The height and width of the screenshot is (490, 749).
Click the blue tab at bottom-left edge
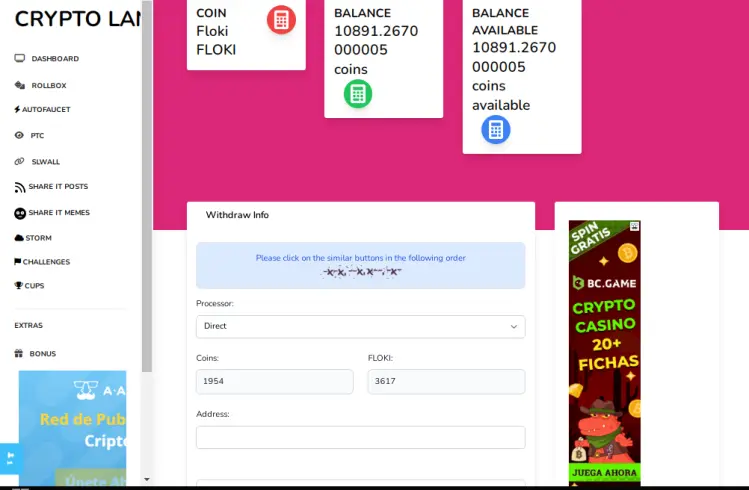coord(9,459)
